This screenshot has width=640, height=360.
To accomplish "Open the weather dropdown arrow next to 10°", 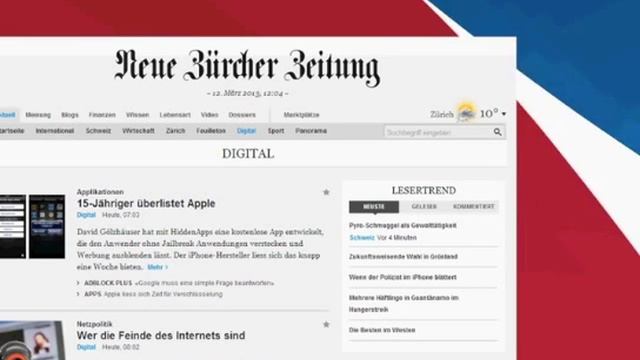I will point(504,114).
